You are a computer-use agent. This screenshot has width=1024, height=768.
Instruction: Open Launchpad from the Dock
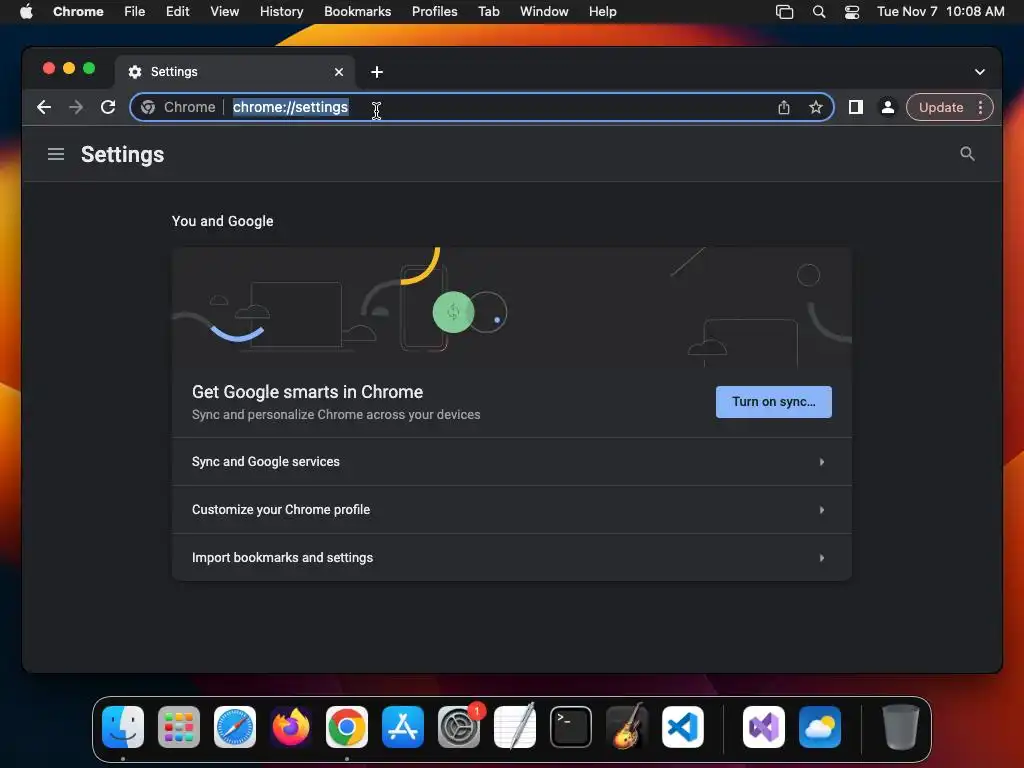coord(179,727)
